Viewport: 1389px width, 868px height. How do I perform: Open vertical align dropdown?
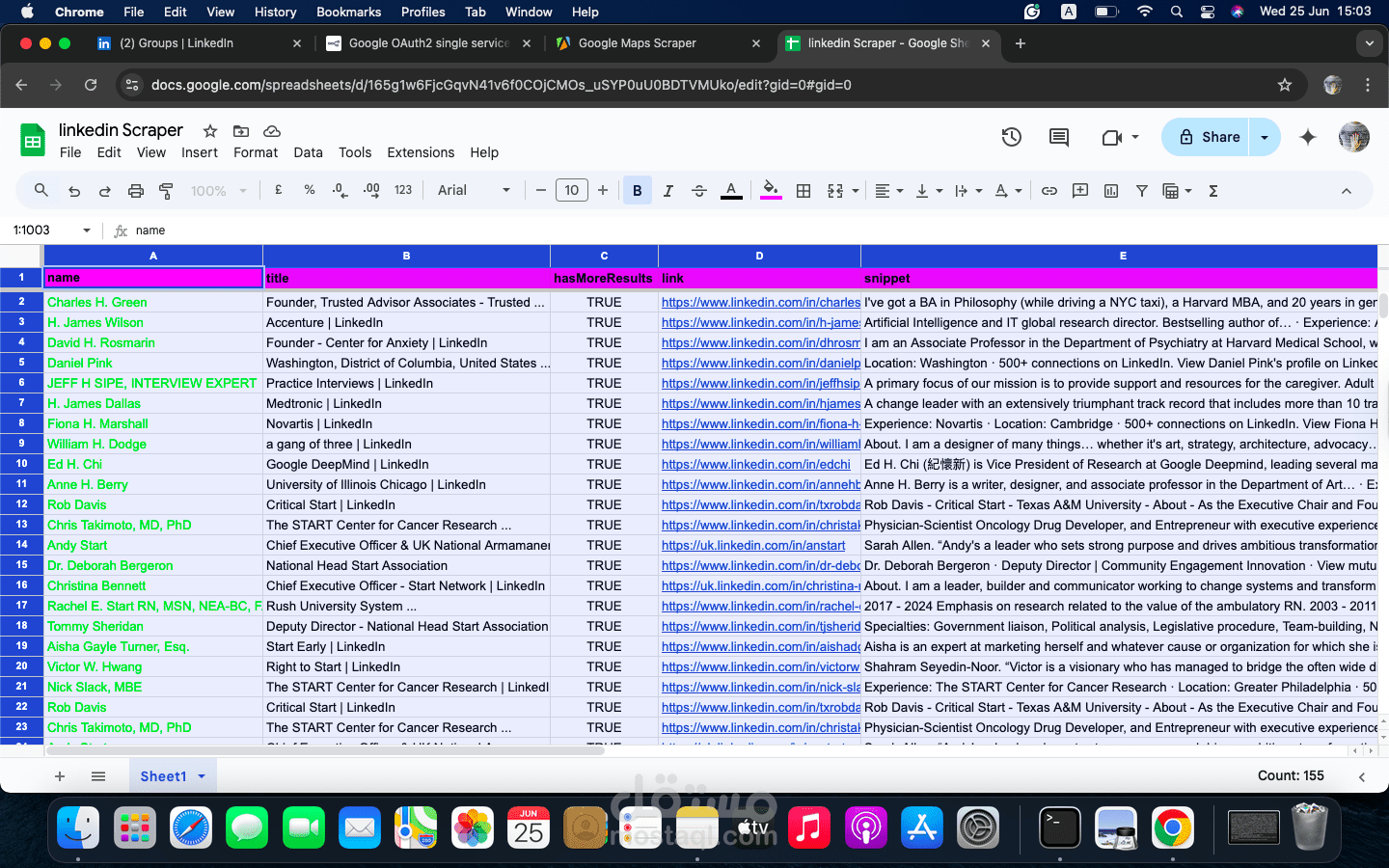tap(928, 191)
